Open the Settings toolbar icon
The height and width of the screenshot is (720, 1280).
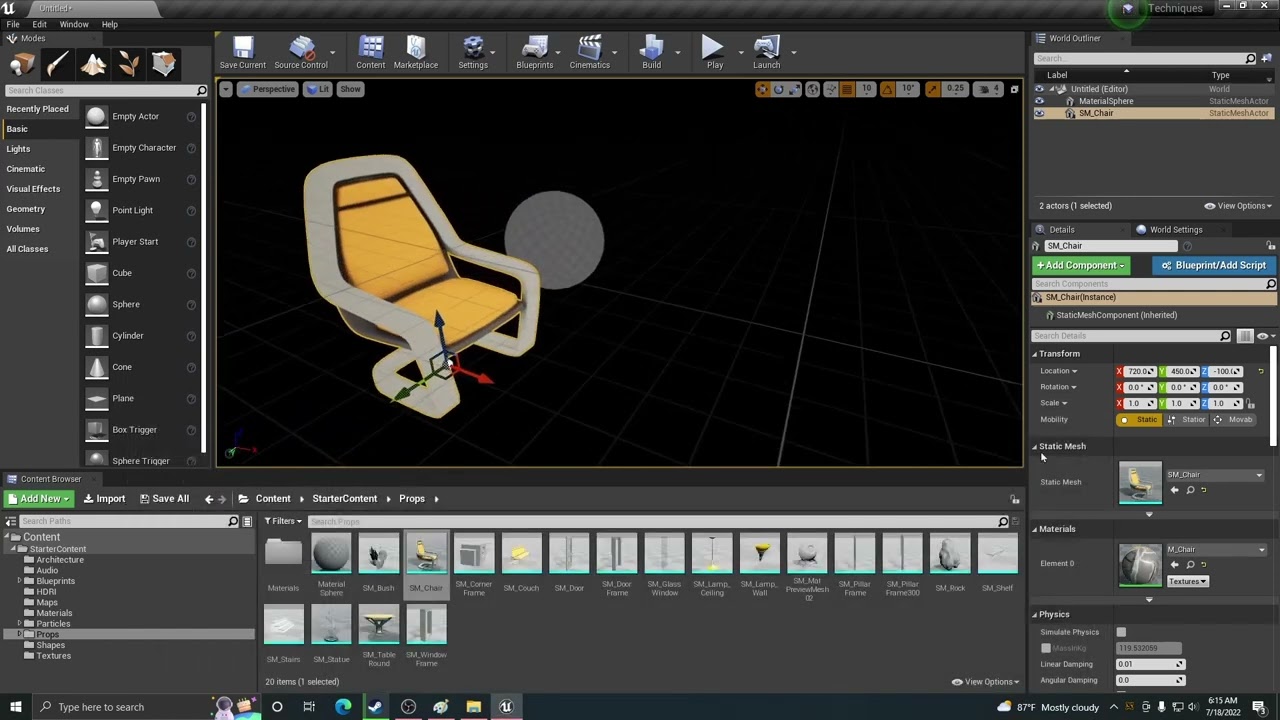click(x=473, y=53)
